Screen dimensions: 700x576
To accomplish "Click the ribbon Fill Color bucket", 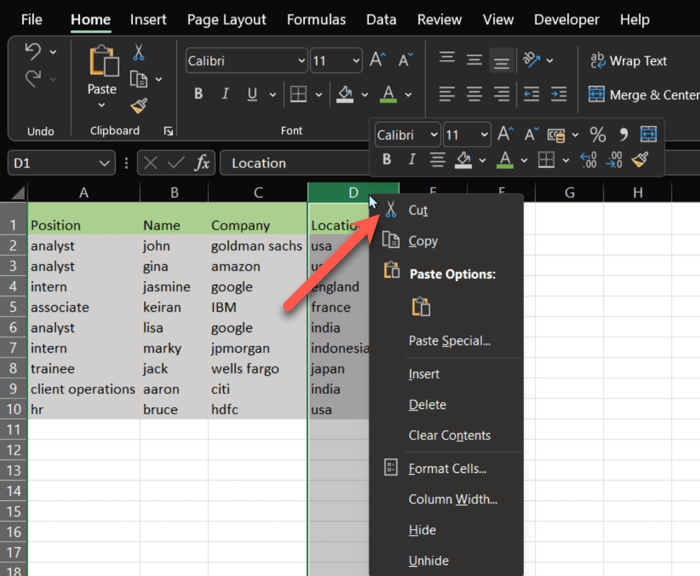I will coord(346,94).
